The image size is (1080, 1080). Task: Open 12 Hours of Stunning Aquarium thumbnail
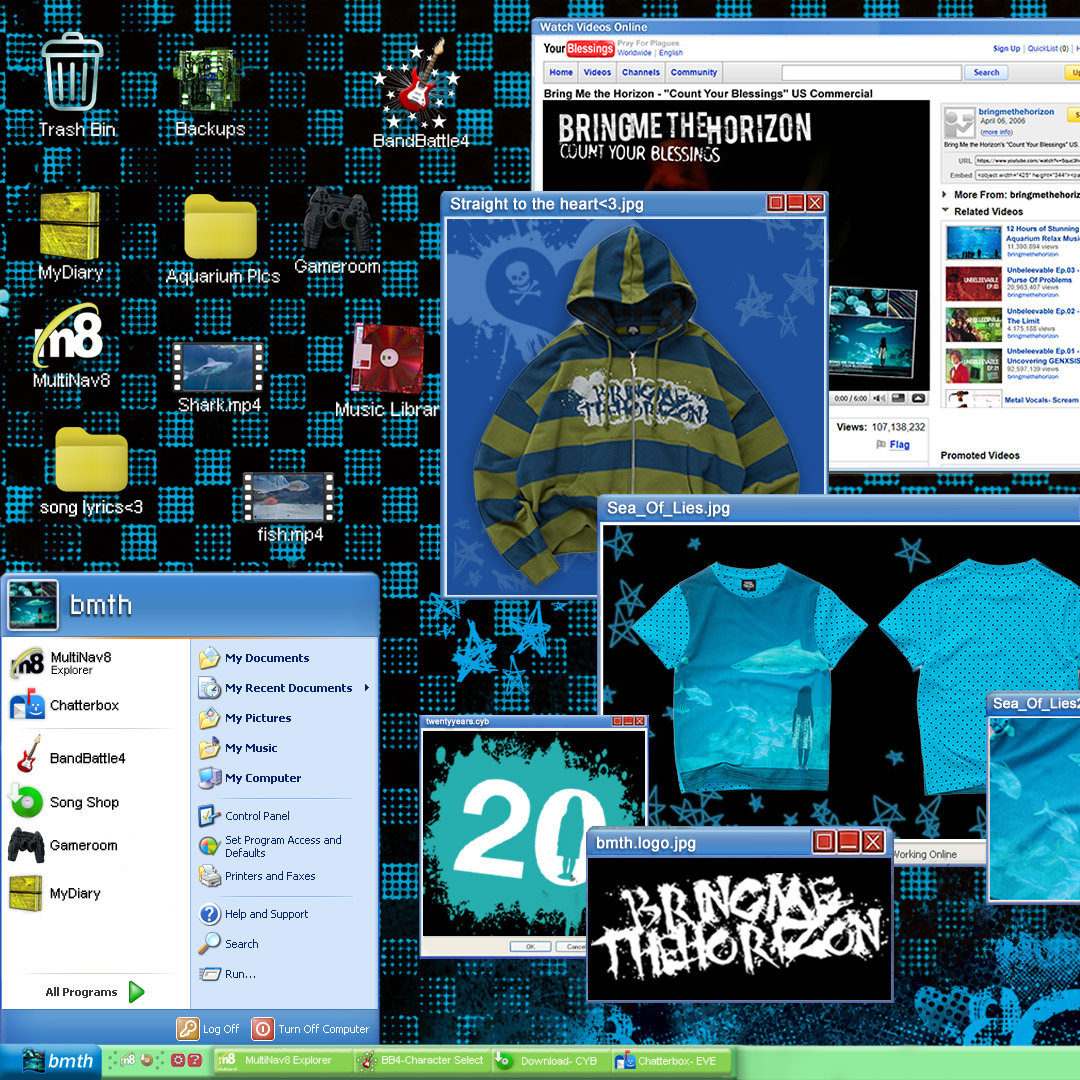point(973,242)
